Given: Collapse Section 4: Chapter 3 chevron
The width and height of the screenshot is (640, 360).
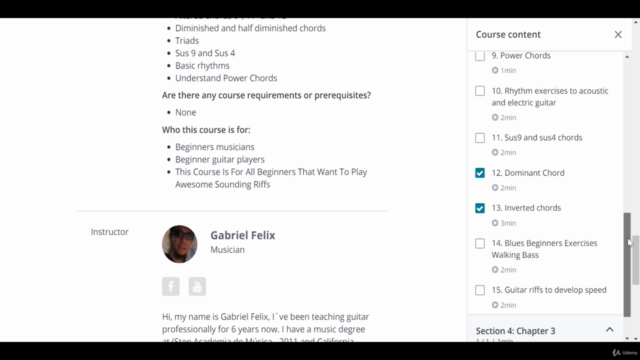Looking at the screenshot, I should (x=609, y=329).
